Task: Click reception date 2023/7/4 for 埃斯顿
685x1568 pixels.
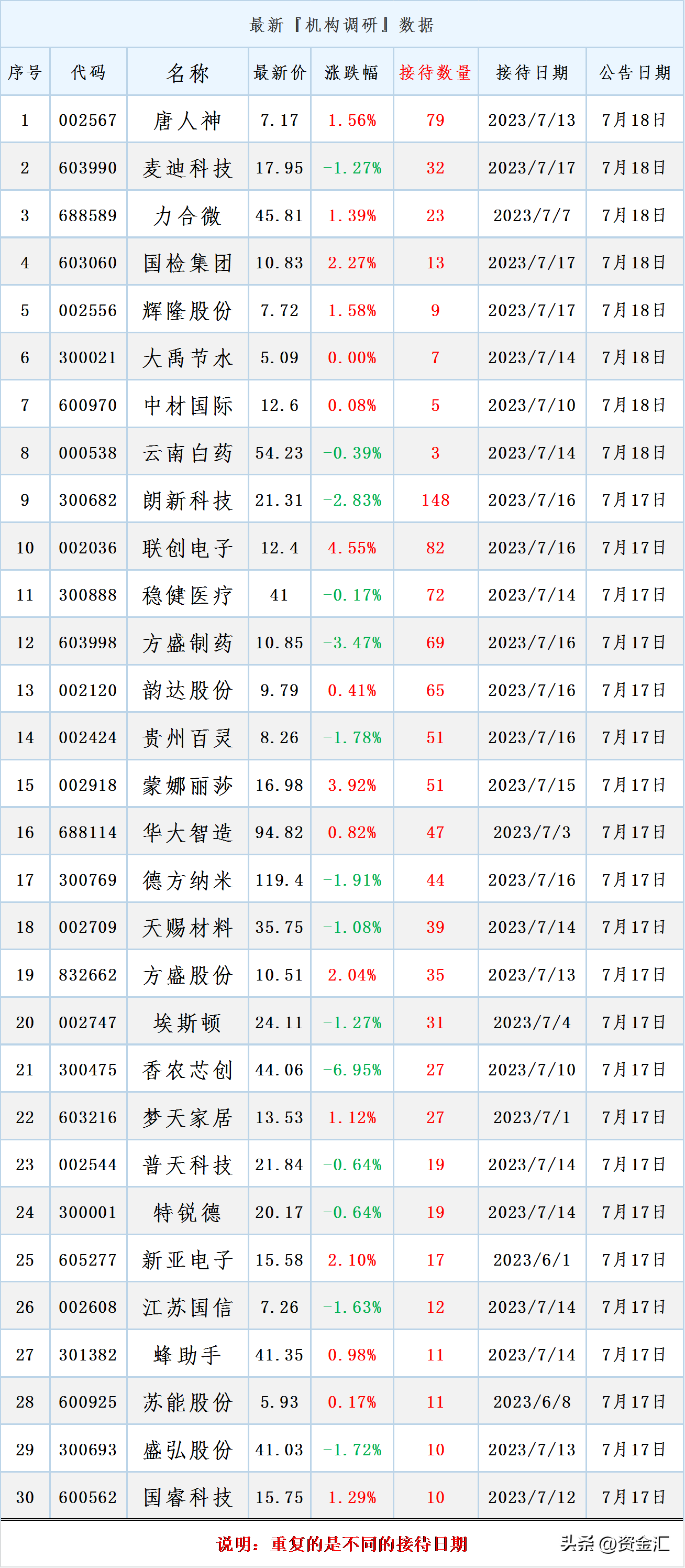Action: (532, 1022)
